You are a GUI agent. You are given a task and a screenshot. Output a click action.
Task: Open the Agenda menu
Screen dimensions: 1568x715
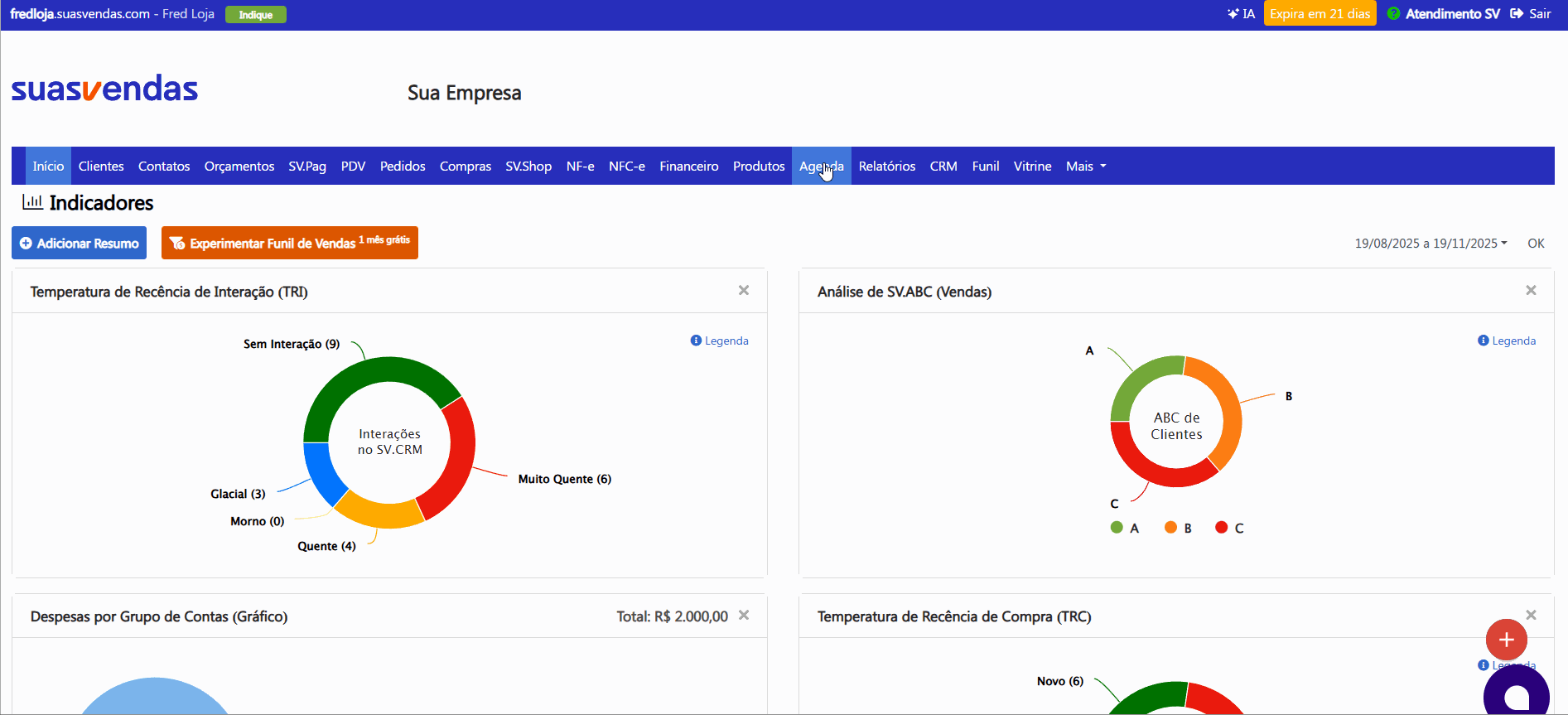822,166
